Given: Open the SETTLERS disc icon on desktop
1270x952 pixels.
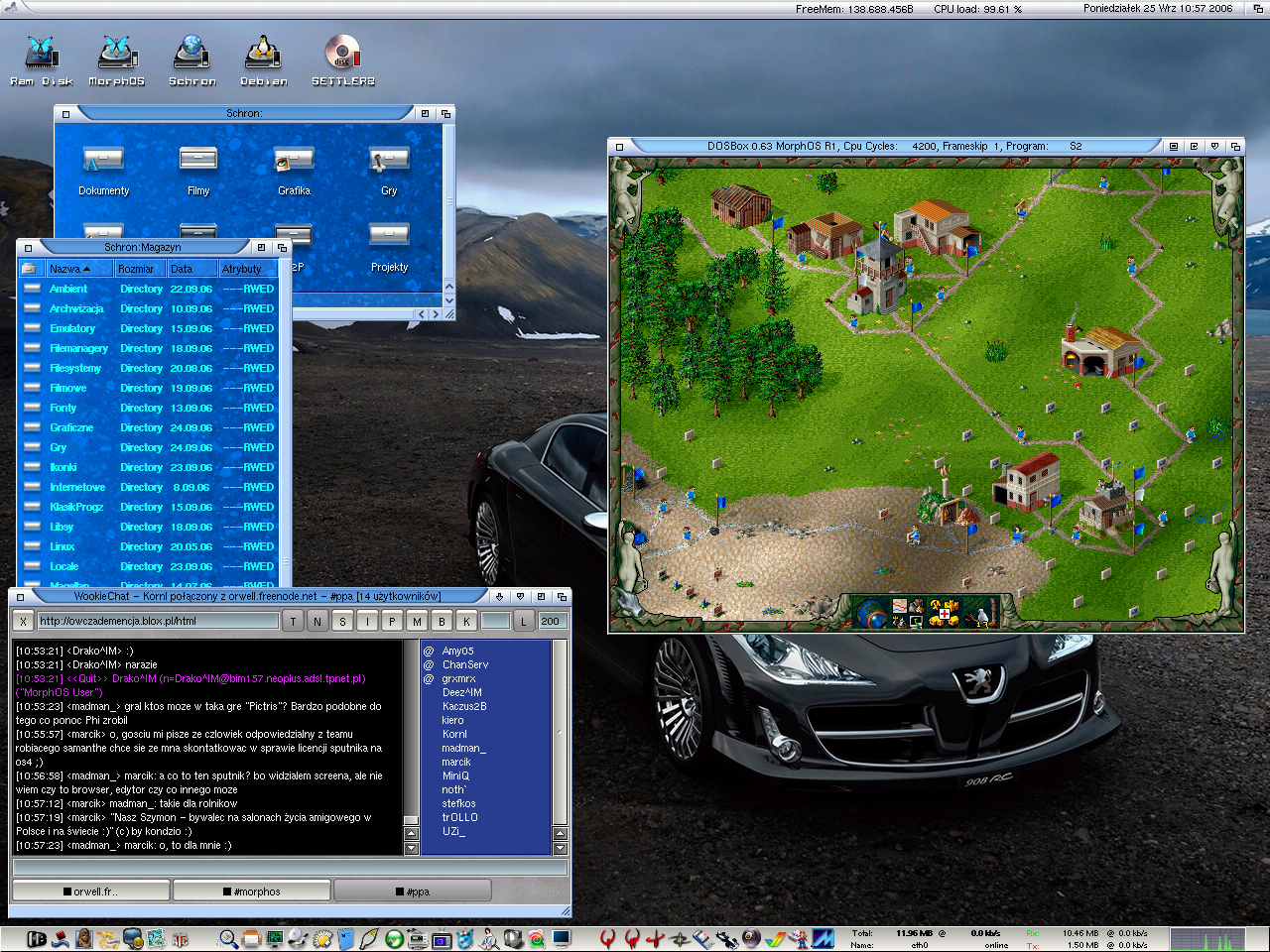Looking at the screenshot, I should click(342, 61).
